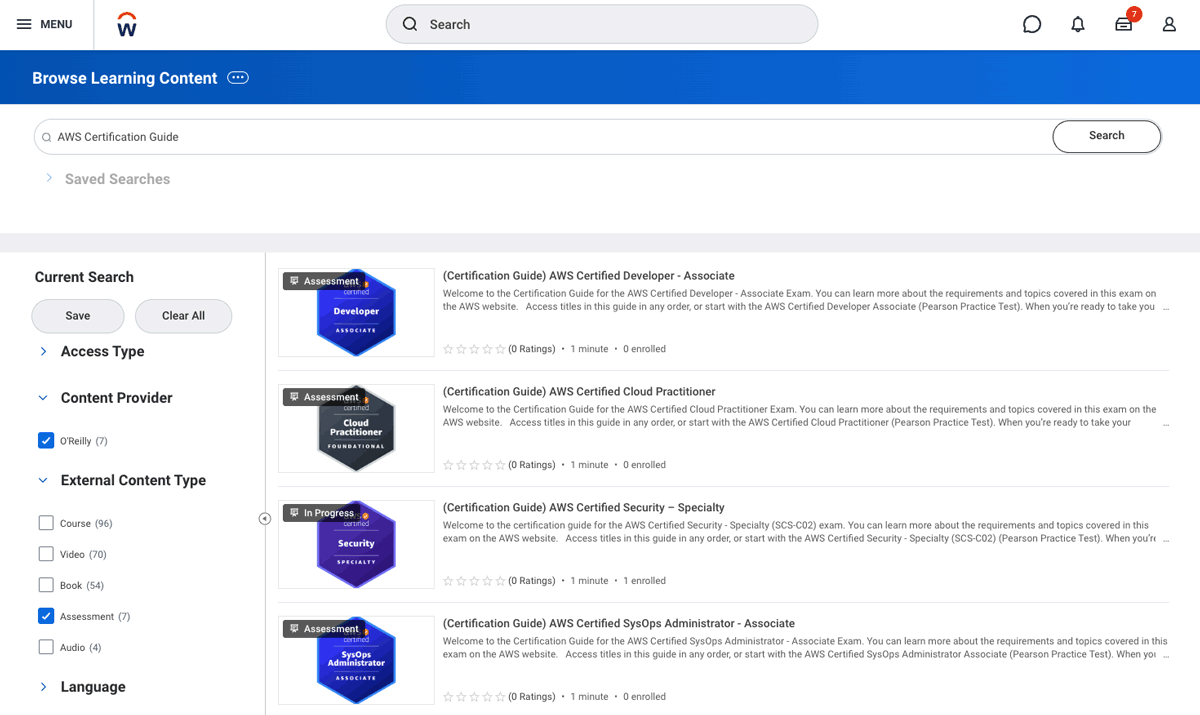The height and width of the screenshot is (715, 1200).
Task: Click "1 enrolled" on the Security guide
Action: [644, 581]
